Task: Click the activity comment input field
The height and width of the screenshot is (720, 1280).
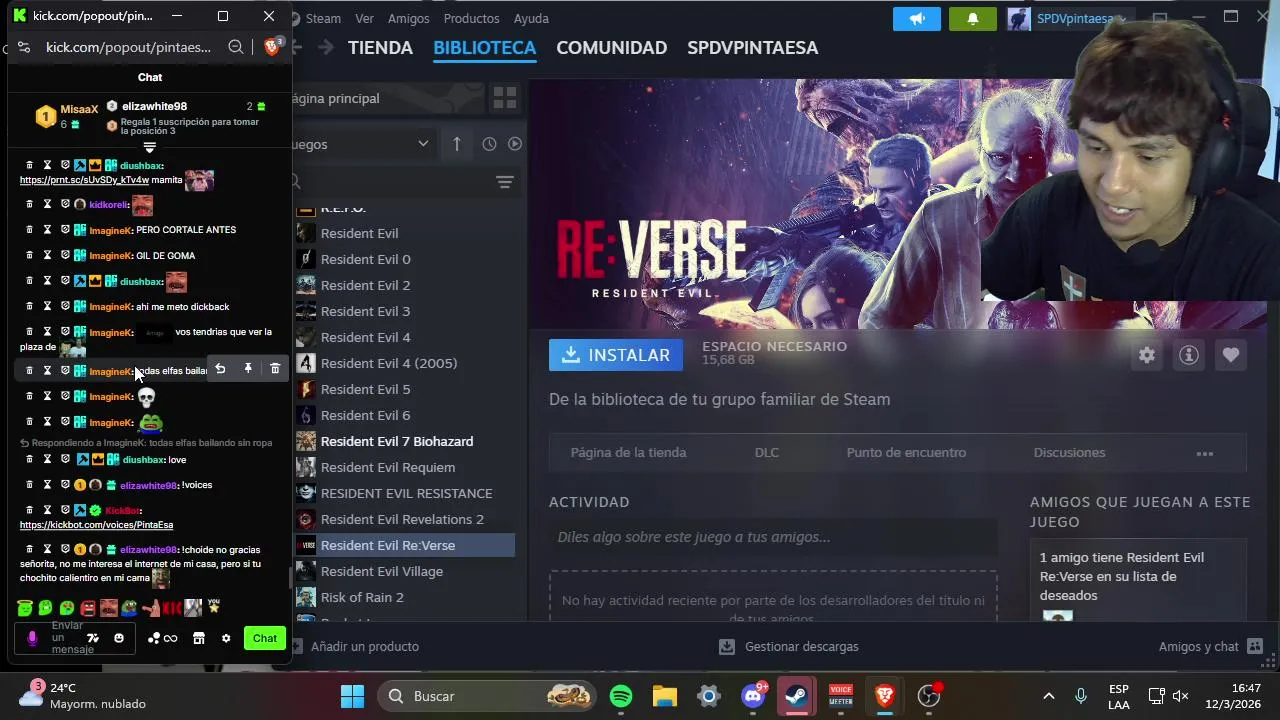Action: pos(772,537)
